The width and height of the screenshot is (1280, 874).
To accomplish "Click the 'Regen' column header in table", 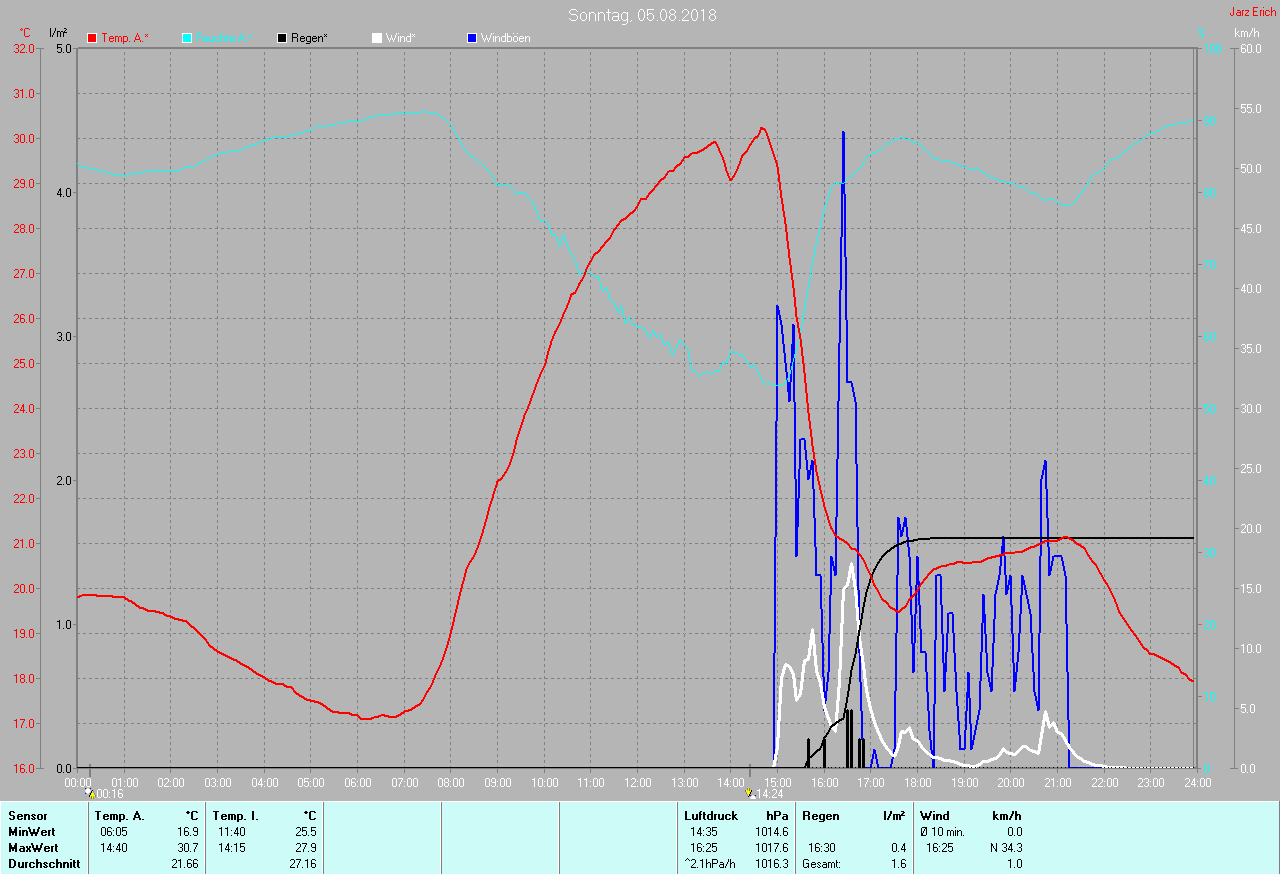I will tap(821, 816).
